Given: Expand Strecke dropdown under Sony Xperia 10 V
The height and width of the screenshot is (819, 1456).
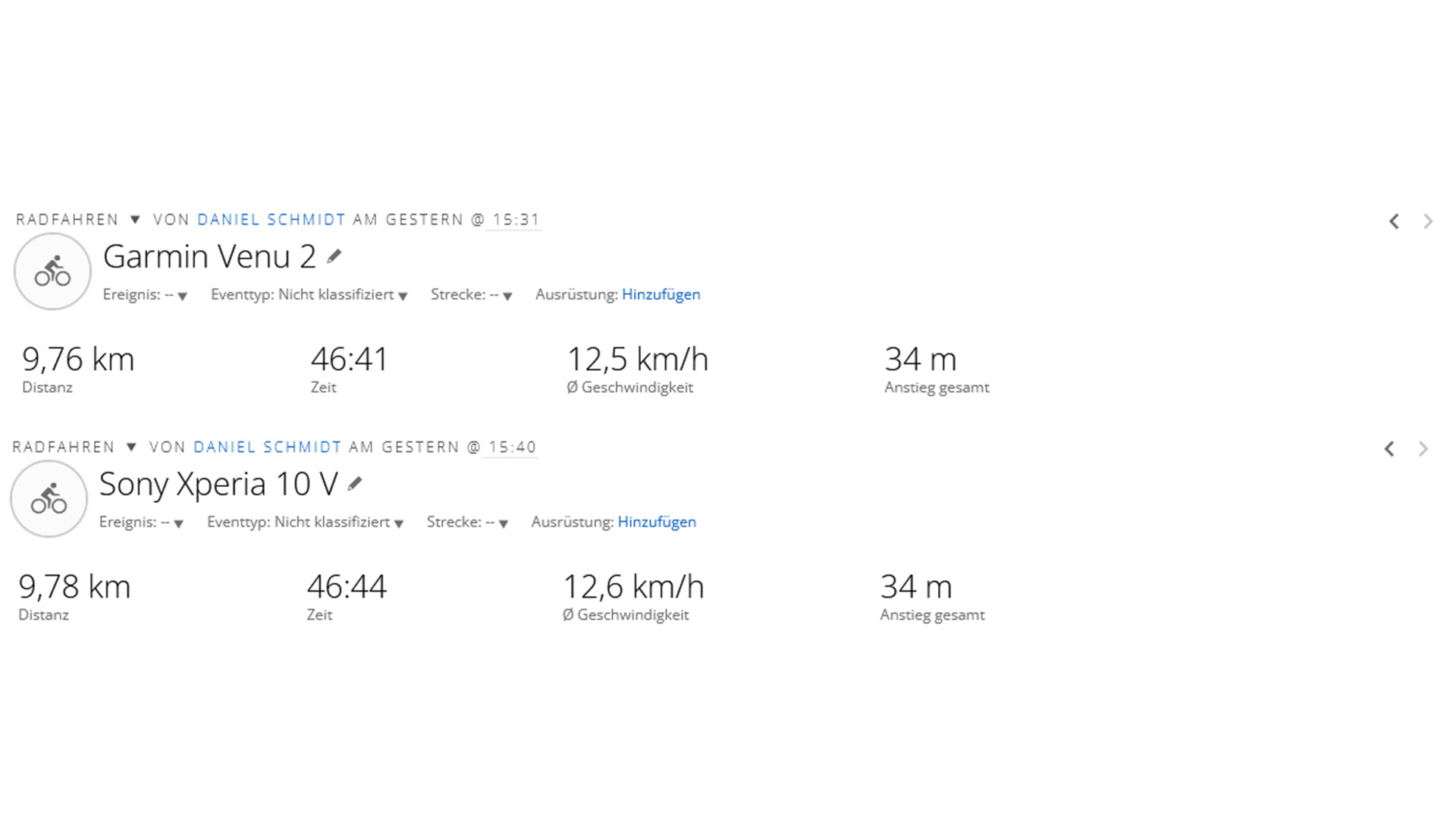Looking at the screenshot, I should pyautogui.click(x=467, y=522).
